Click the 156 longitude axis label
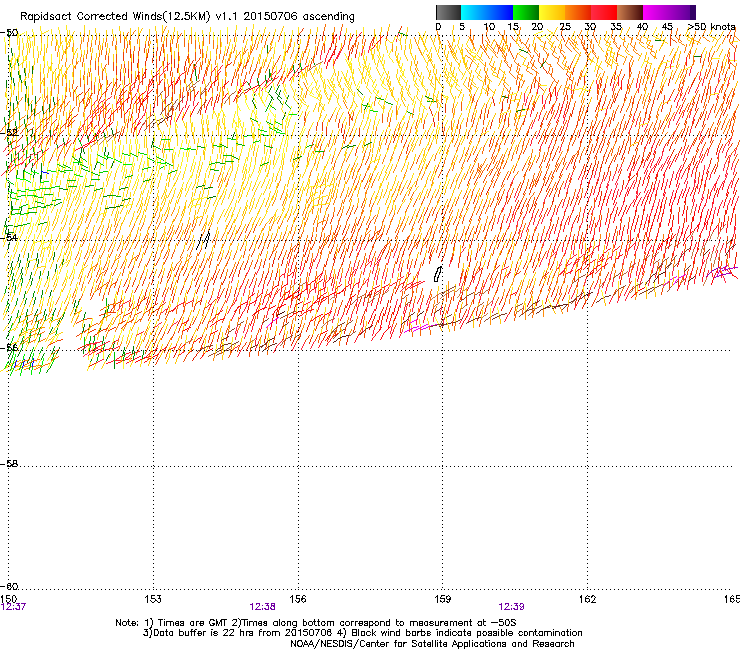Screen dimensions: 740x650 [x=298, y=599]
